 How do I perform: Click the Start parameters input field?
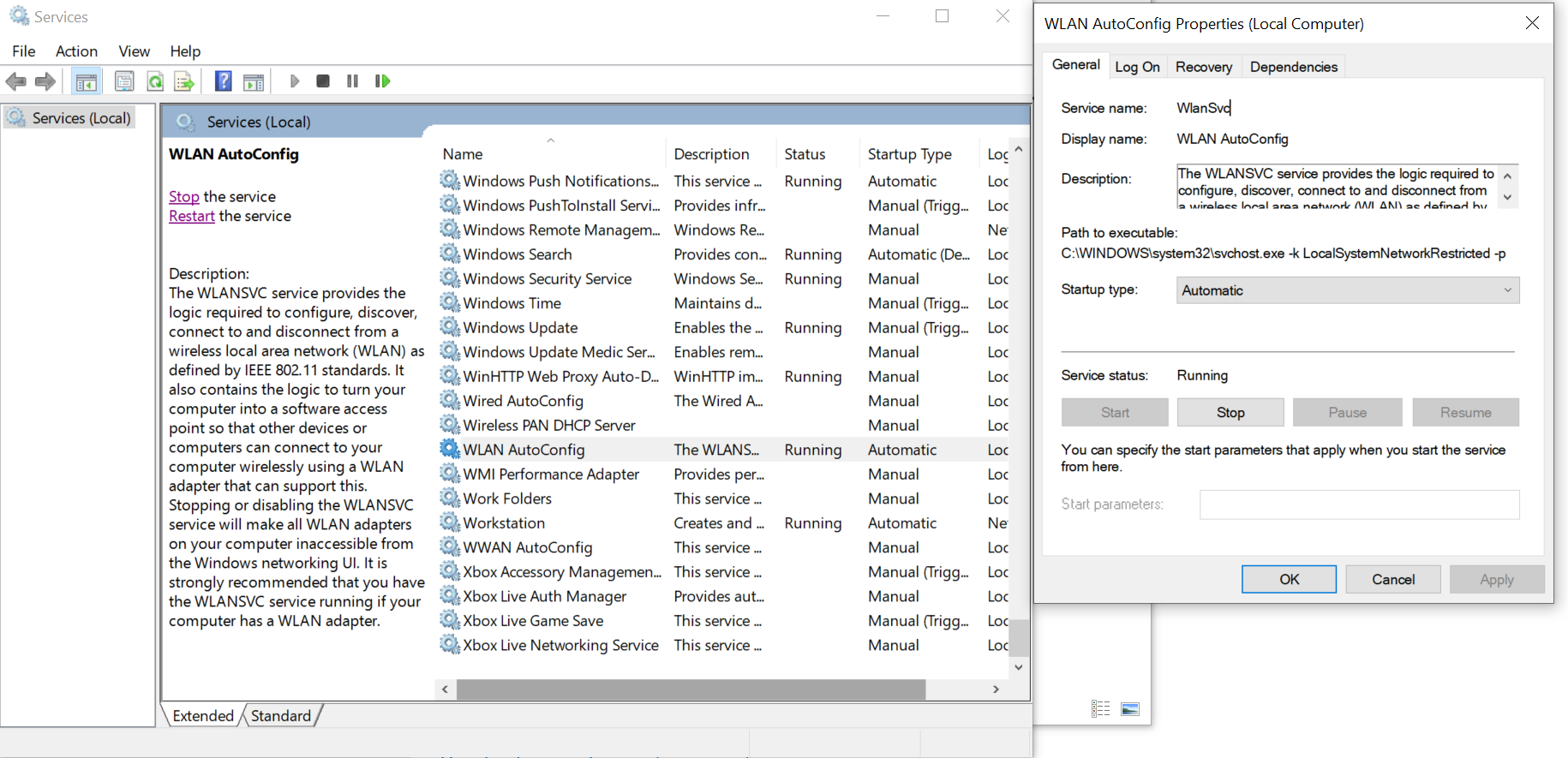(1359, 504)
